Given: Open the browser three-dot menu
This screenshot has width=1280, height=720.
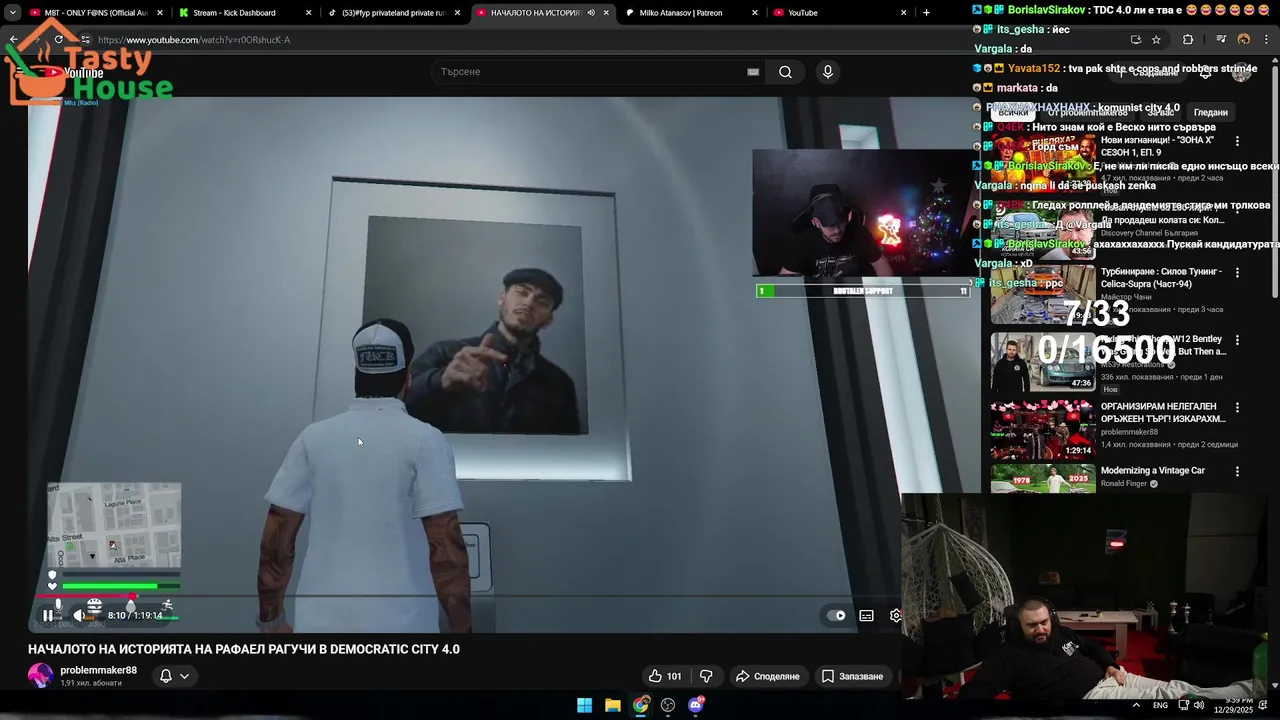Looking at the screenshot, I should 1267,40.
